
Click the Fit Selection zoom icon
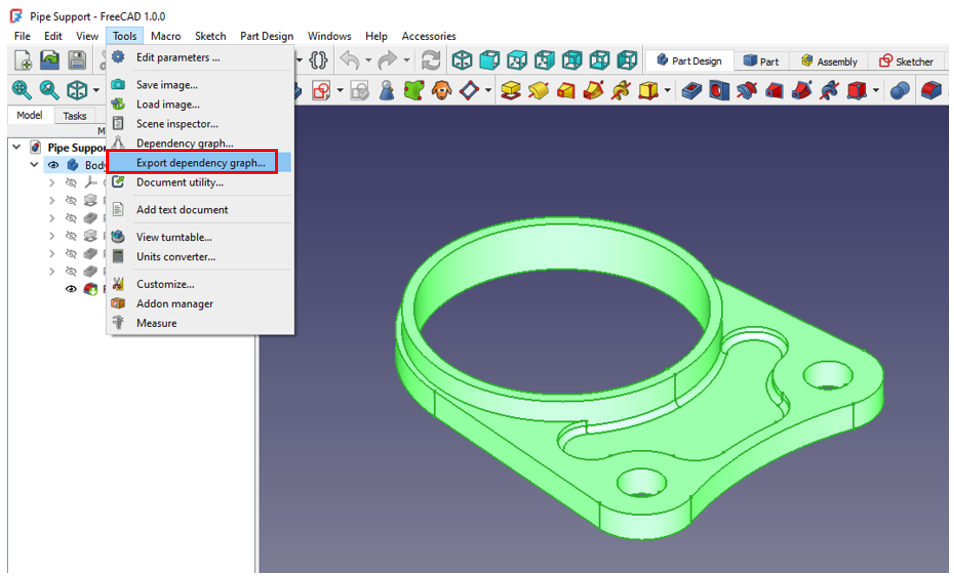[48, 91]
